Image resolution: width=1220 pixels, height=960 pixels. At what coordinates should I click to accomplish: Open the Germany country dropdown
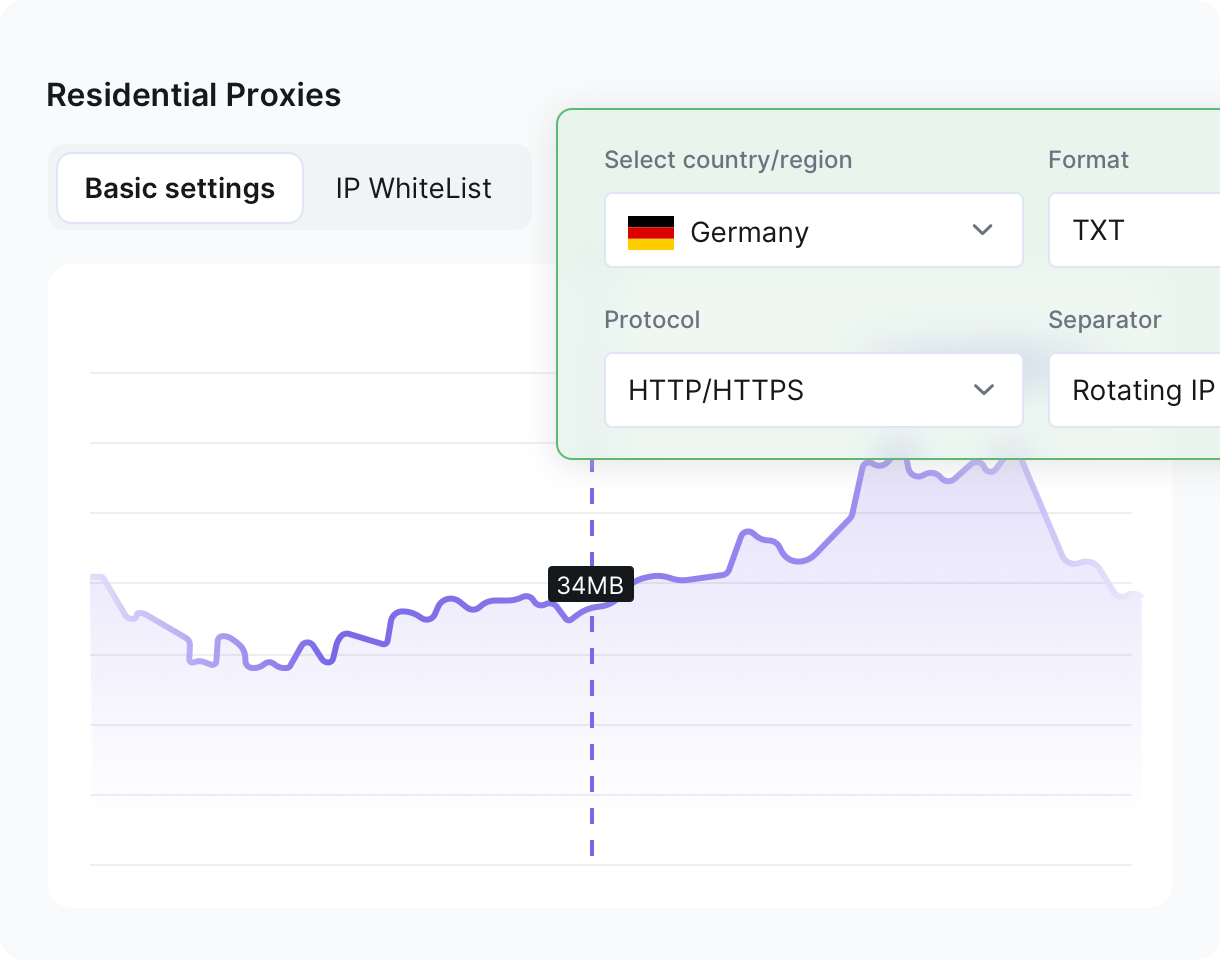[812, 231]
